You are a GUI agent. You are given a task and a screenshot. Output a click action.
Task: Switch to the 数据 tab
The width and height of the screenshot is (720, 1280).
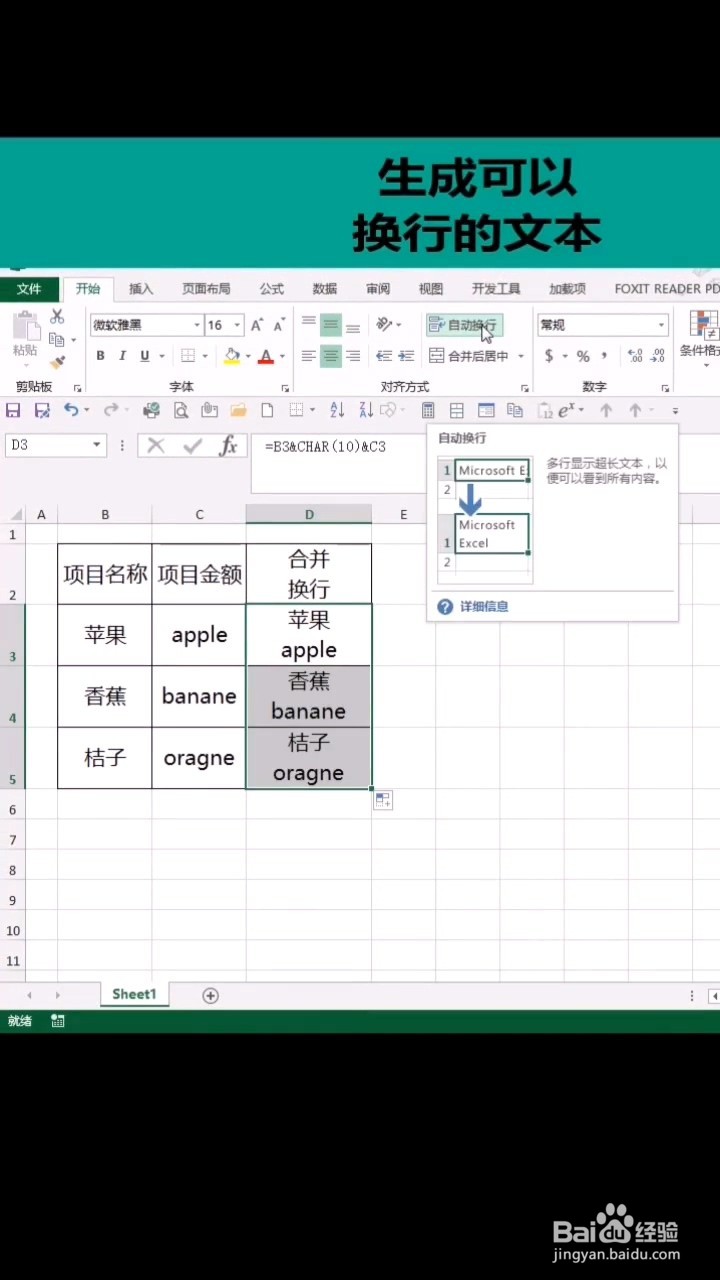(325, 289)
